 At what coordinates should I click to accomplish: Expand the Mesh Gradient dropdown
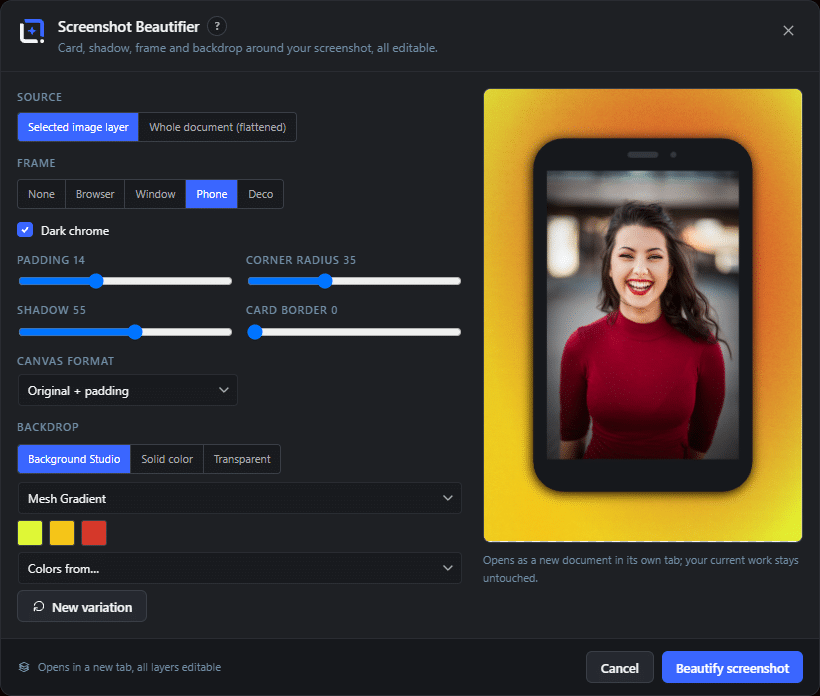coord(240,498)
